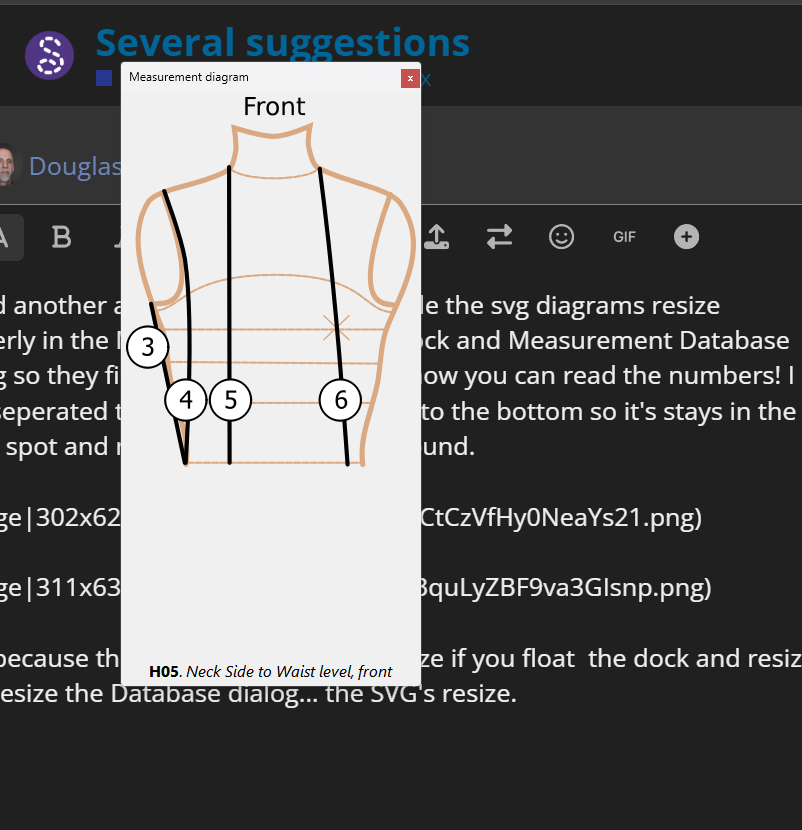Select measurement marker 5 on diagram
Viewport: 802px width, 830px height.
tap(230, 400)
